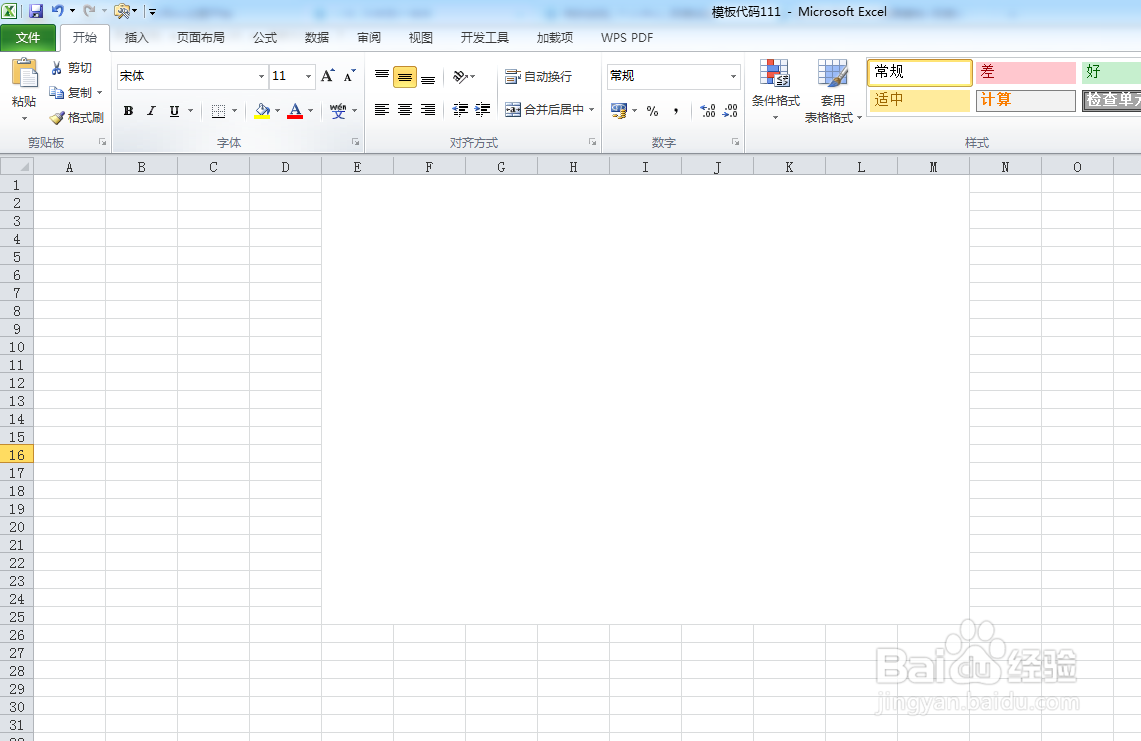Image resolution: width=1141 pixels, height=741 pixels.
Task: Decrease font size with small A icon
Action: 349,76
